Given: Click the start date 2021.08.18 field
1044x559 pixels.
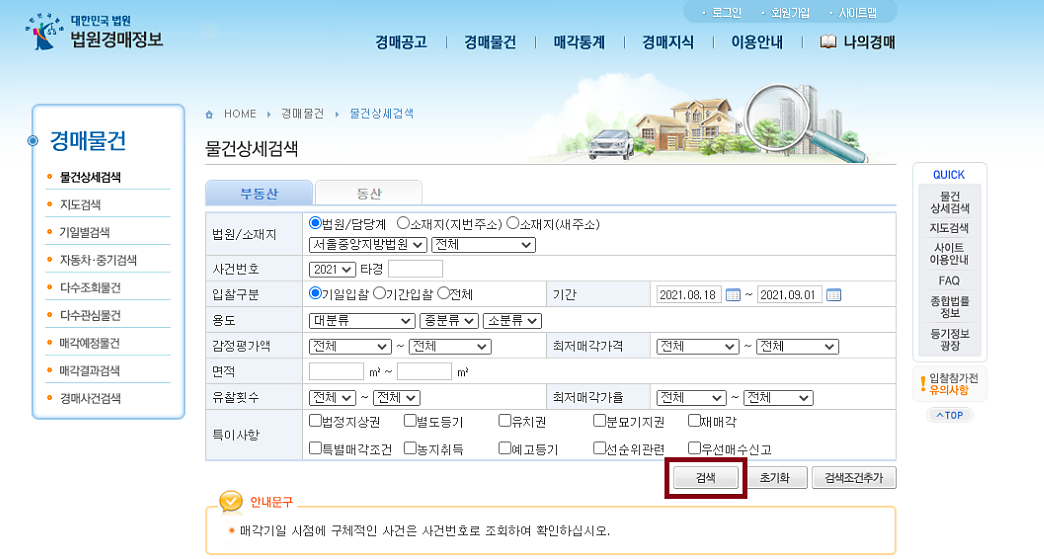Looking at the screenshot, I should (688, 294).
